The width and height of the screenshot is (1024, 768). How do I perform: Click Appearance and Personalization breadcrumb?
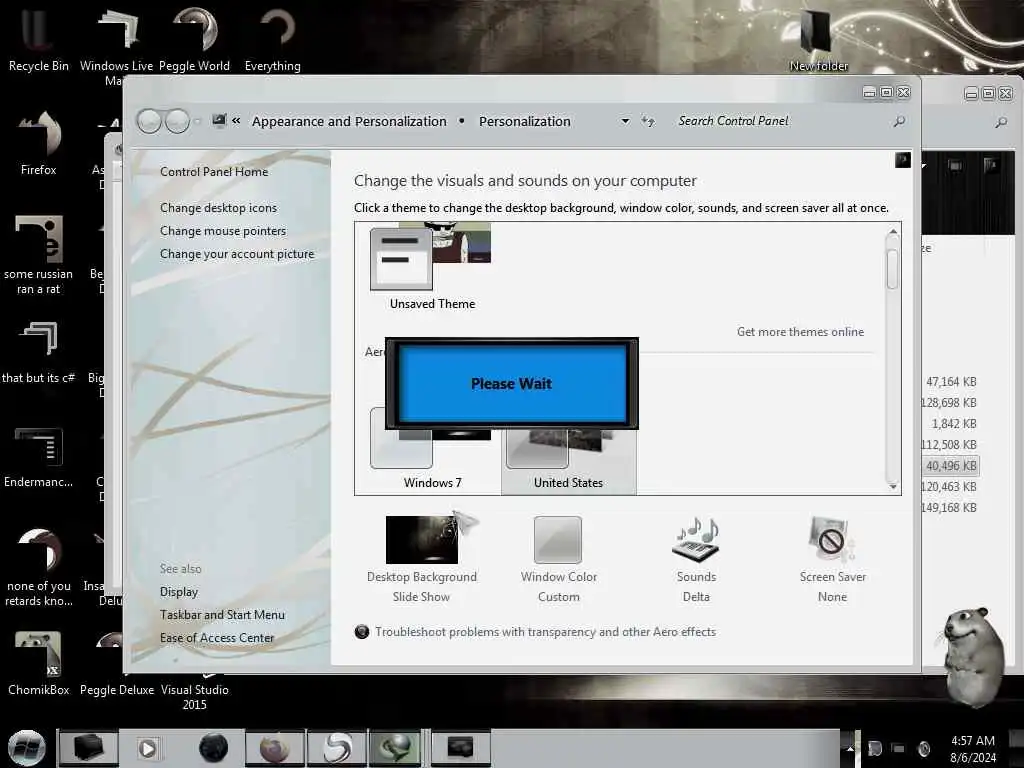click(x=349, y=121)
